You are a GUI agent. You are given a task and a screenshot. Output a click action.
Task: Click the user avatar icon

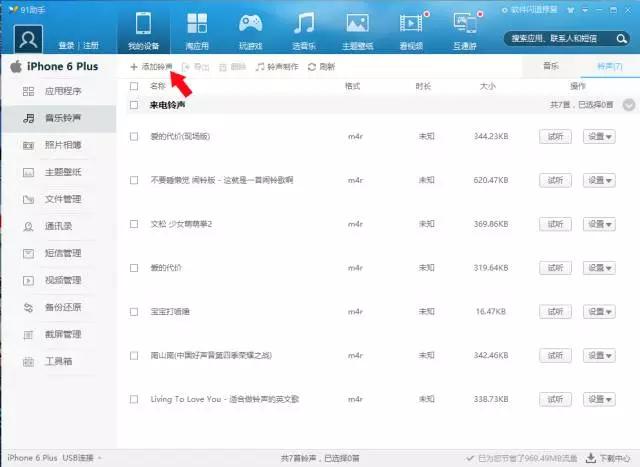point(28,39)
